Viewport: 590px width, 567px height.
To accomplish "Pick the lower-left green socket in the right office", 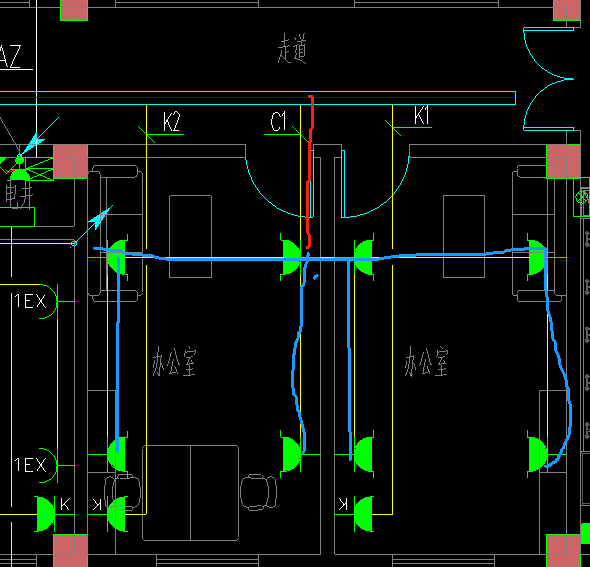I will click(364, 454).
